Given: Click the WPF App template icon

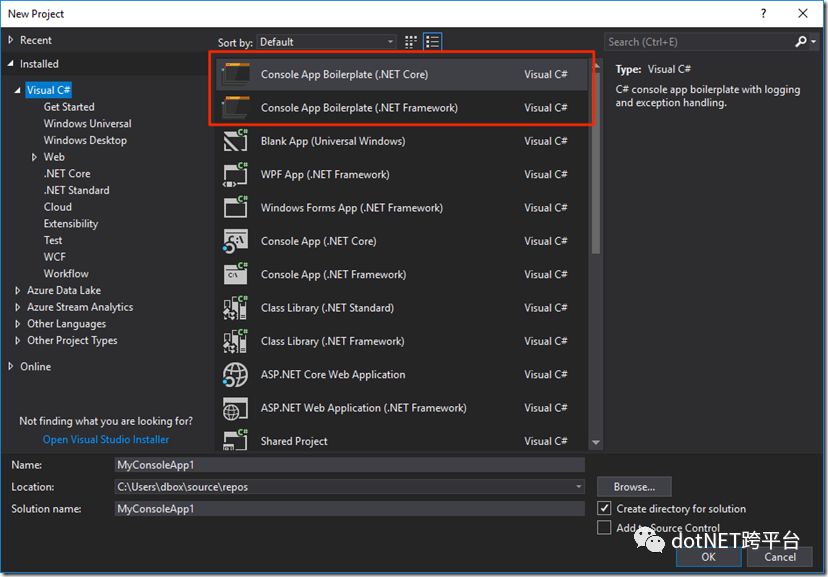Looking at the screenshot, I should click(x=236, y=174).
